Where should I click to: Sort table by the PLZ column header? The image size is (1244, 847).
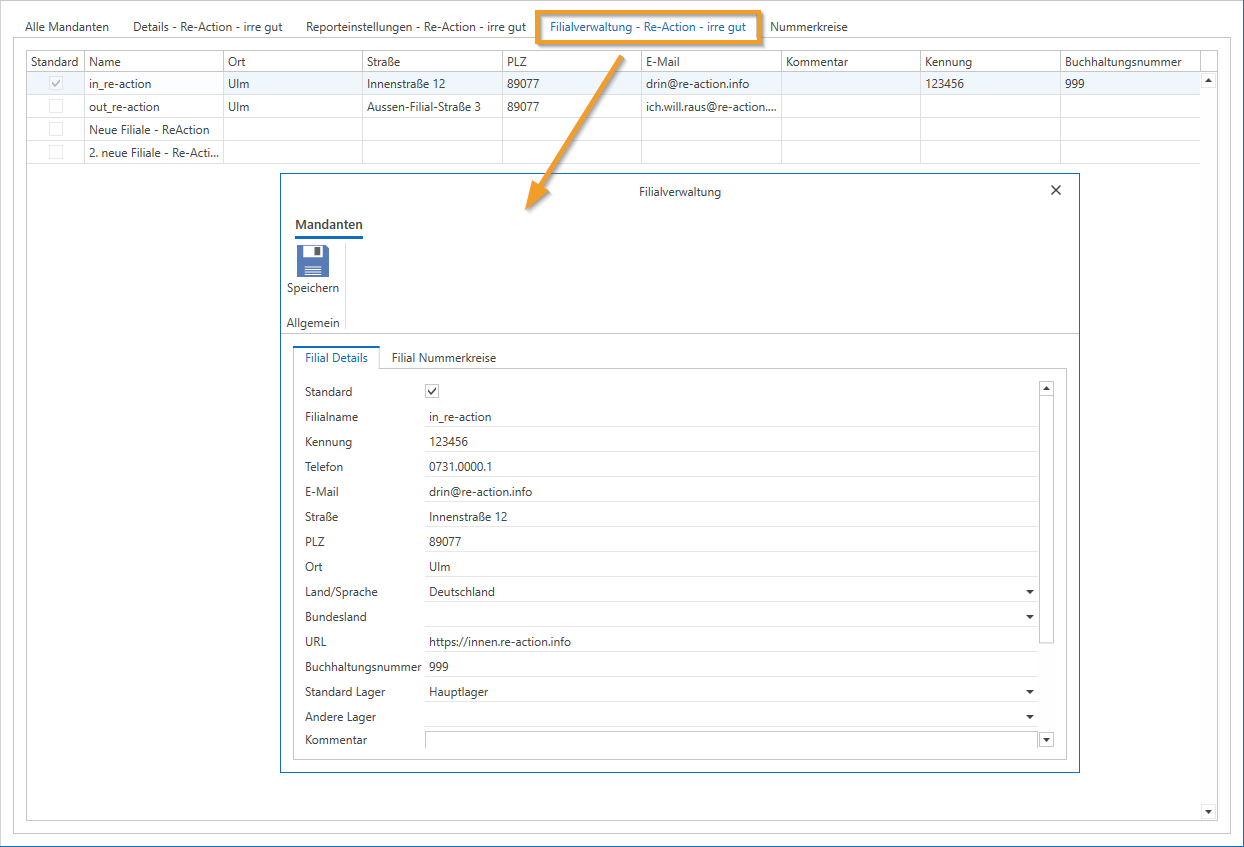(x=571, y=62)
